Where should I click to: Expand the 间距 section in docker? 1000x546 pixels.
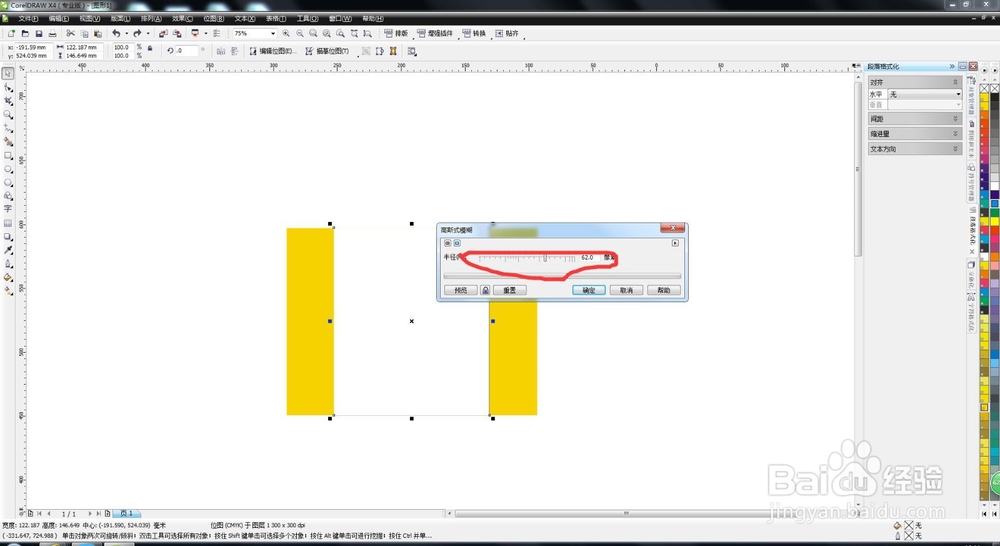coord(955,119)
